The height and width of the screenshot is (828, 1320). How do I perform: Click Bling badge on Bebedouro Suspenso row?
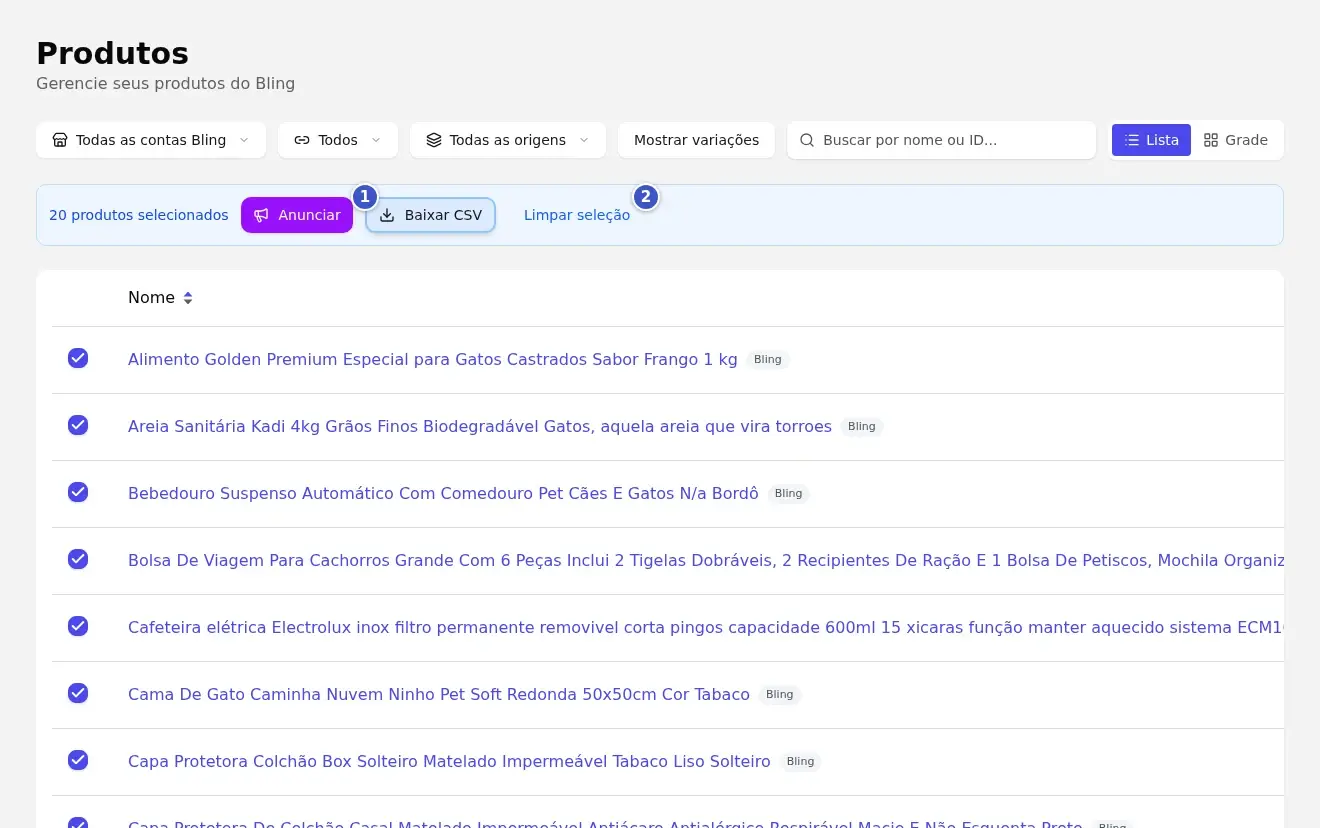point(789,493)
